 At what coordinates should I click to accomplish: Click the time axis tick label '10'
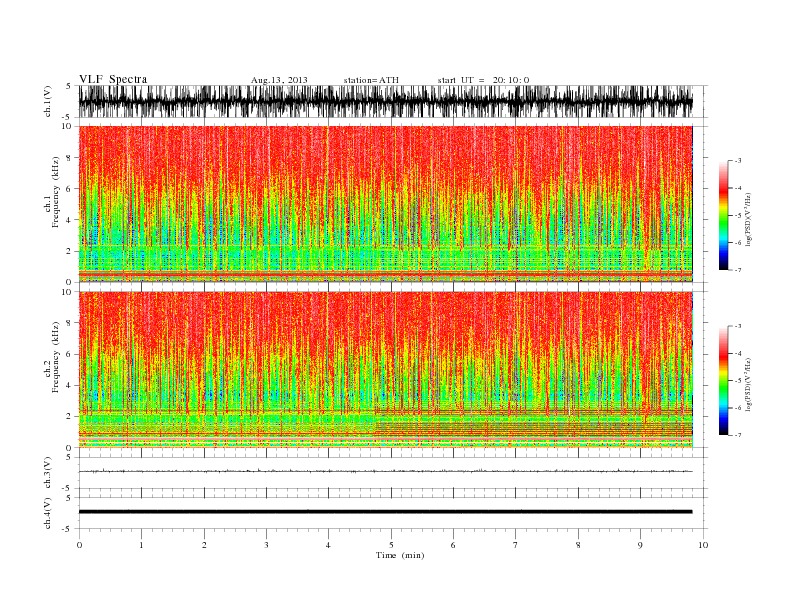coord(703,545)
